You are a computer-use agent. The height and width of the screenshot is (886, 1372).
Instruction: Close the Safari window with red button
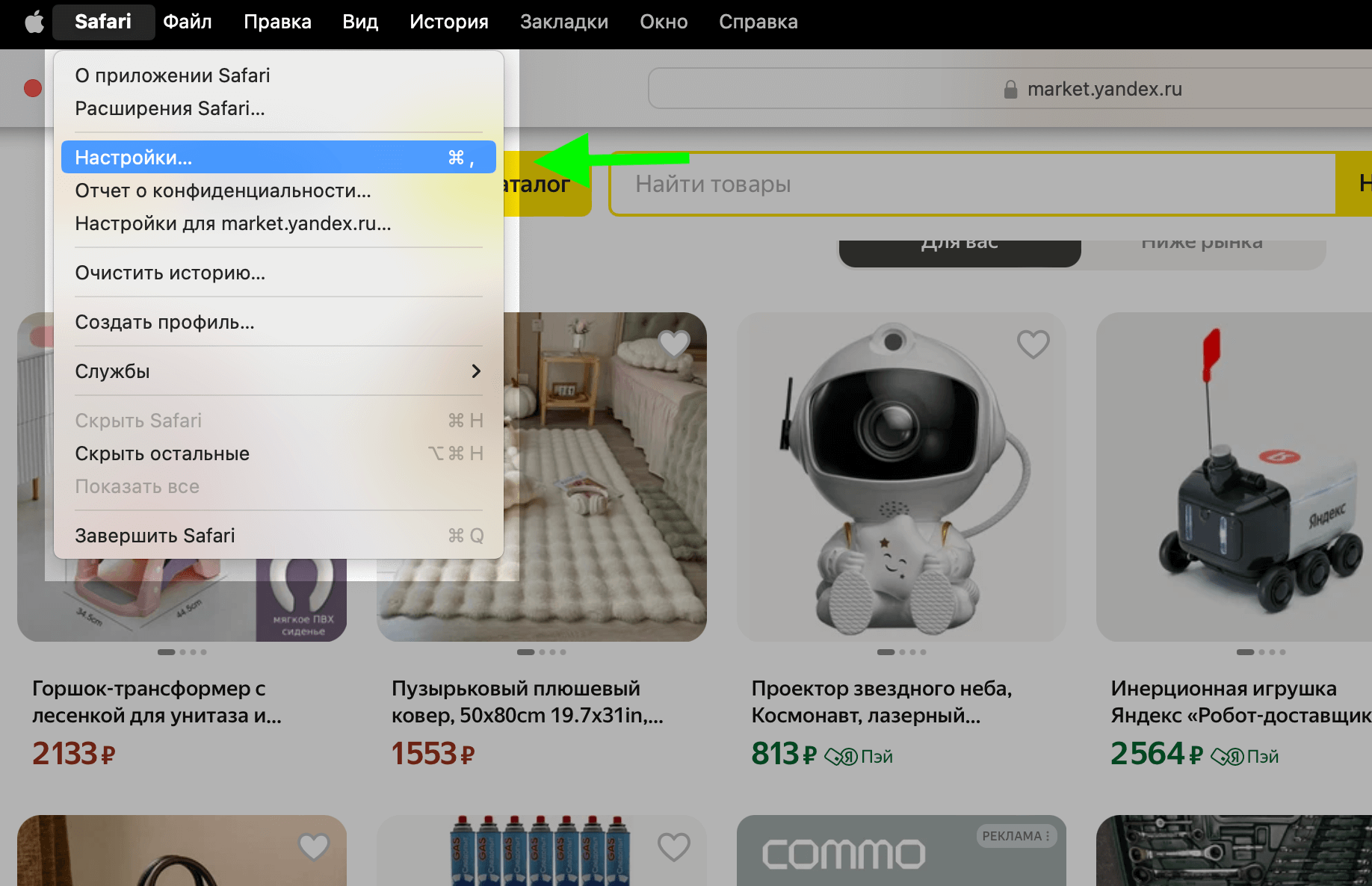(x=33, y=88)
